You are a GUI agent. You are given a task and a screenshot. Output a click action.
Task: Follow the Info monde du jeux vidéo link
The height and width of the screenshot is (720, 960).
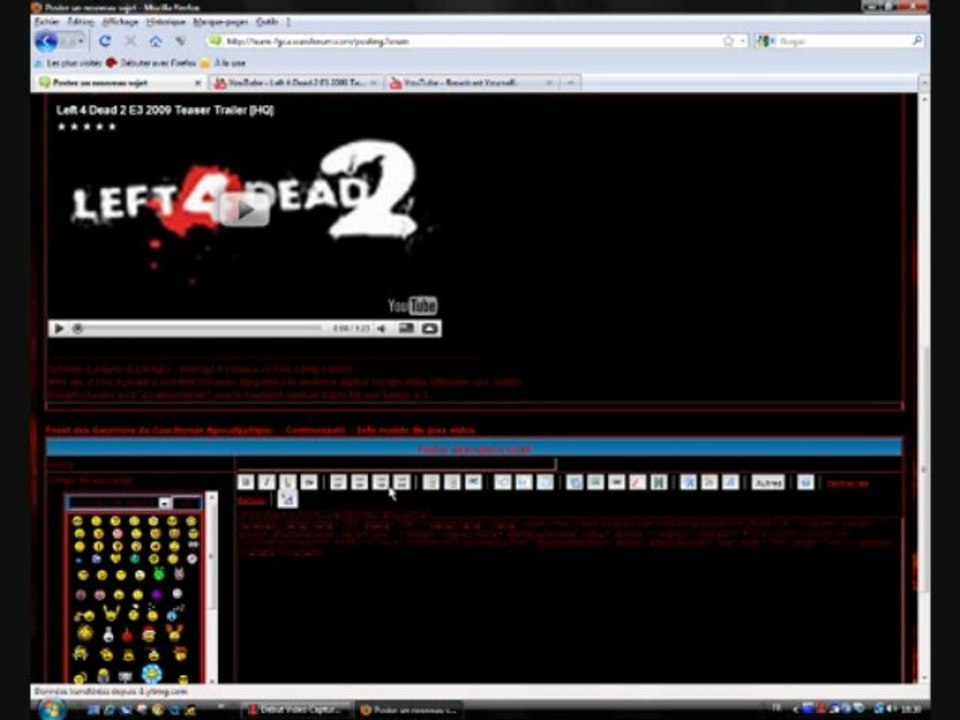(416, 430)
